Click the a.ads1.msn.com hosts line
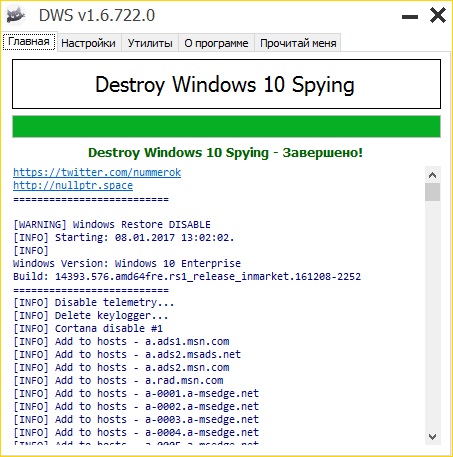This screenshot has width=453, height=457. coord(121,341)
